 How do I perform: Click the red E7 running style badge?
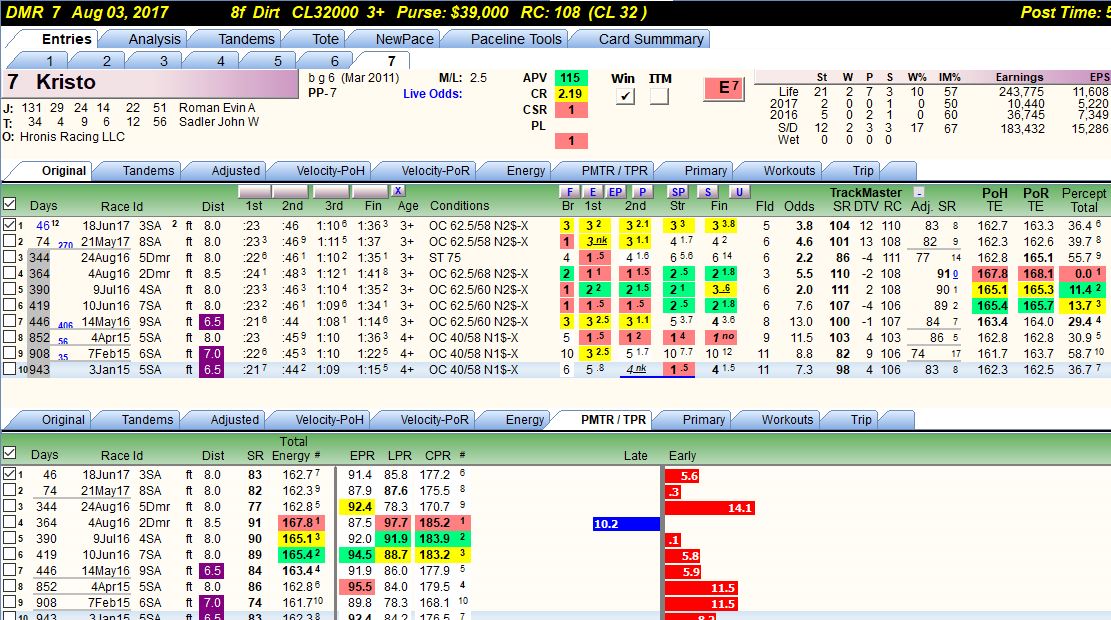[x=724, y=88]
